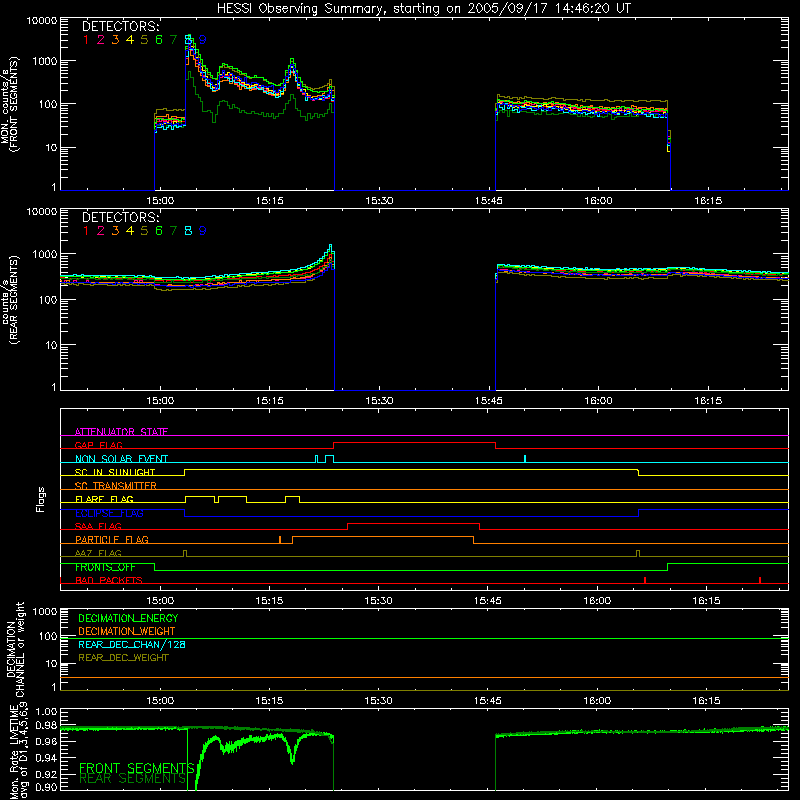Click the REAR_DEC_WEIGHT legend label

pyautogui.click(x=123, y=658)
